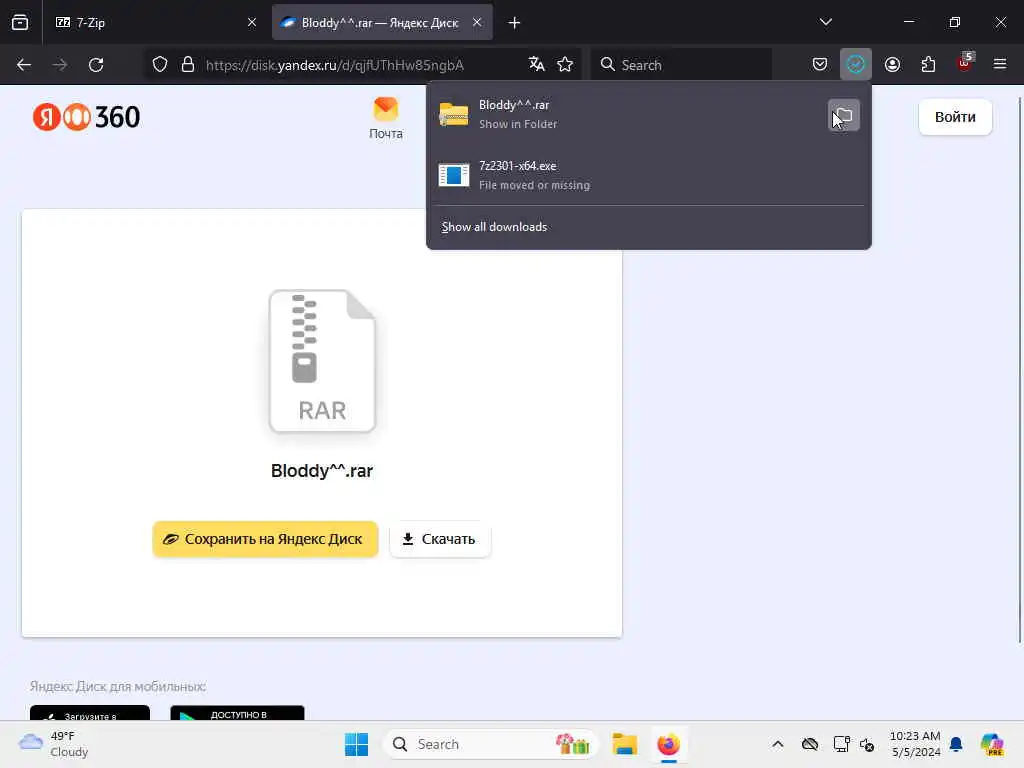The height and width of the screenshot is (768, 1024).
Task: Open muted volume tray icon
Action: 867,744
